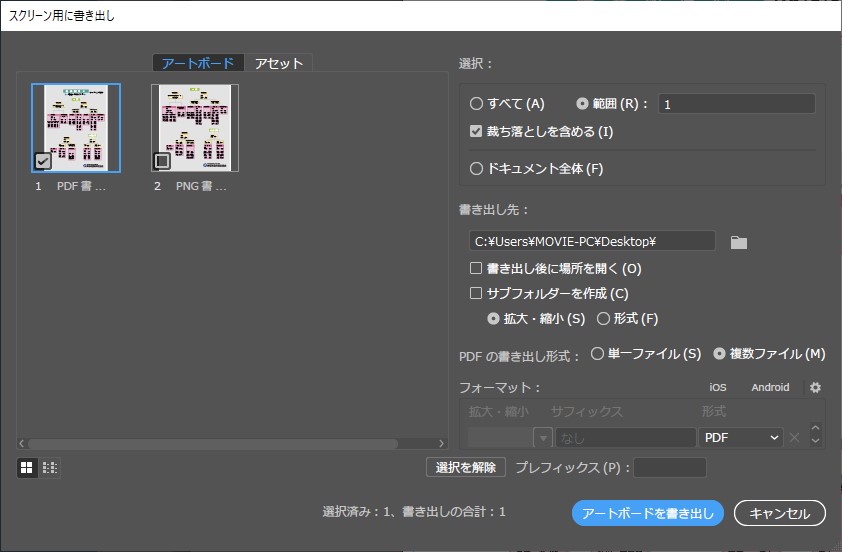
Task: Toggle 裁ち落としを含める checkbox
Action: pyautogui.click(x=477, y=131)
